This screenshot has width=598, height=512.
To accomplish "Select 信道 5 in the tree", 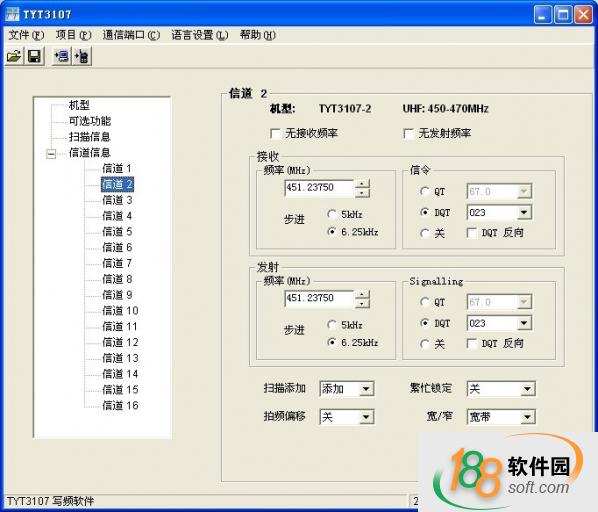I will coord(117,232).
